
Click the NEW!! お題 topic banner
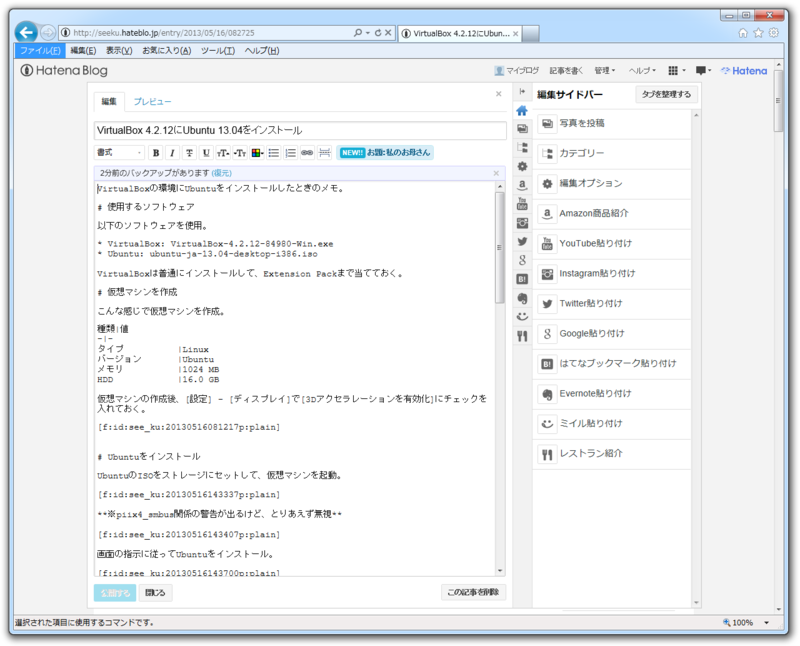pyautogui.click(x=385, y=153)
